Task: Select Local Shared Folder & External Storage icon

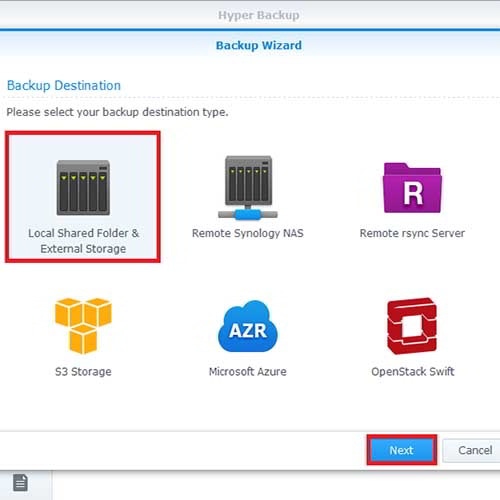Action: click(83, 188)
